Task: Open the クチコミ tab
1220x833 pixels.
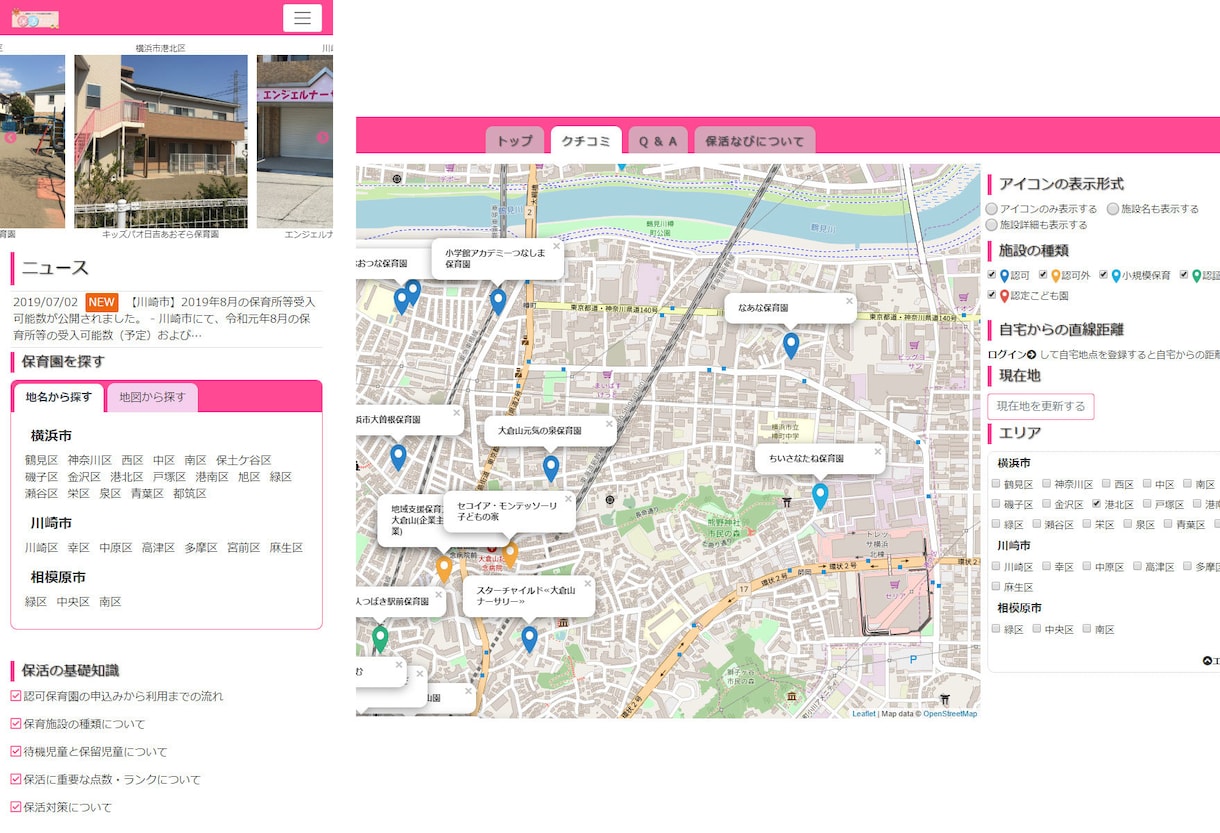Action: point(586,141)
